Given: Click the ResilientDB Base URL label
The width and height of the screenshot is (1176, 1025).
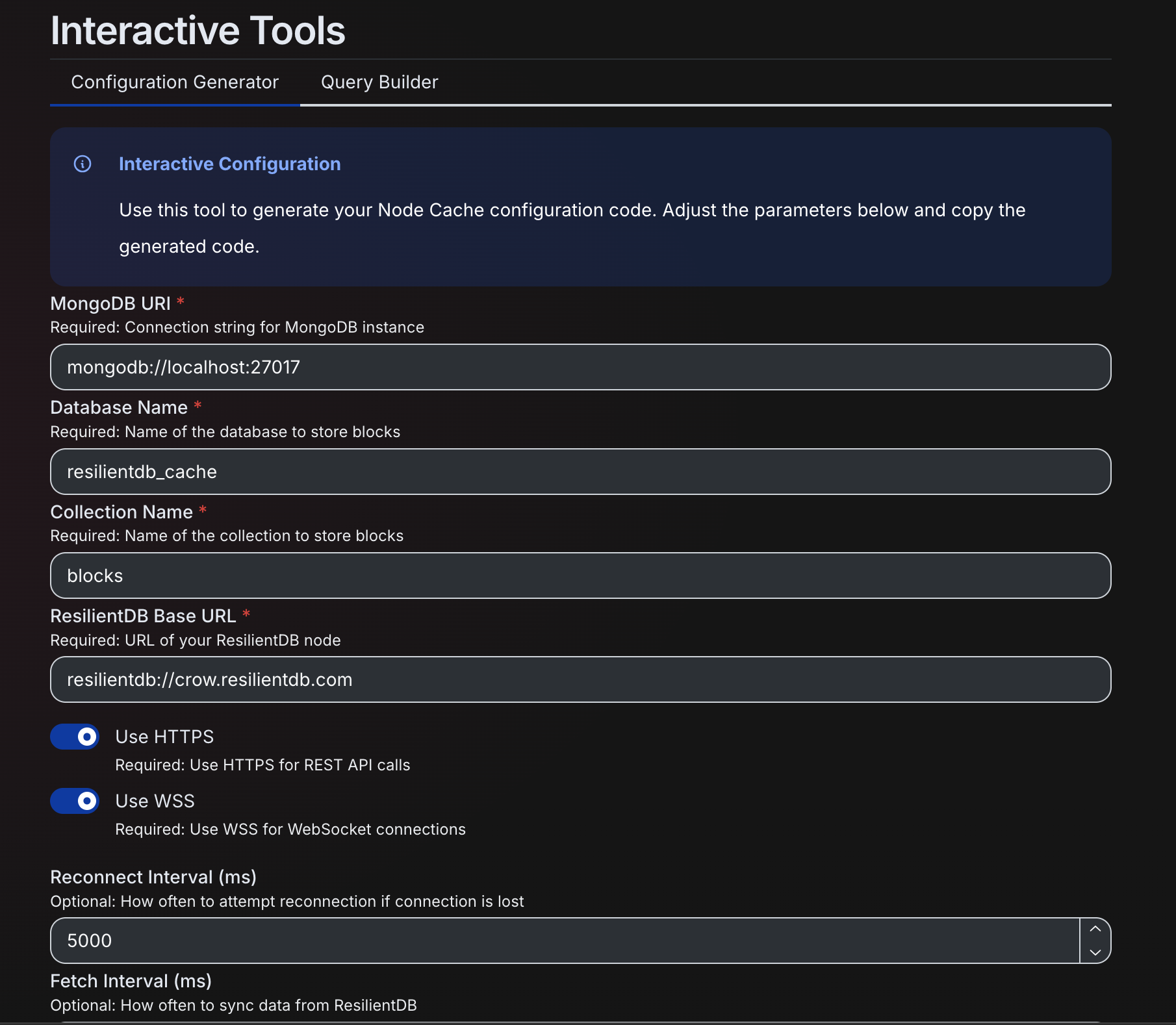Looking at the screenshot, I should [x=143, y=616].
